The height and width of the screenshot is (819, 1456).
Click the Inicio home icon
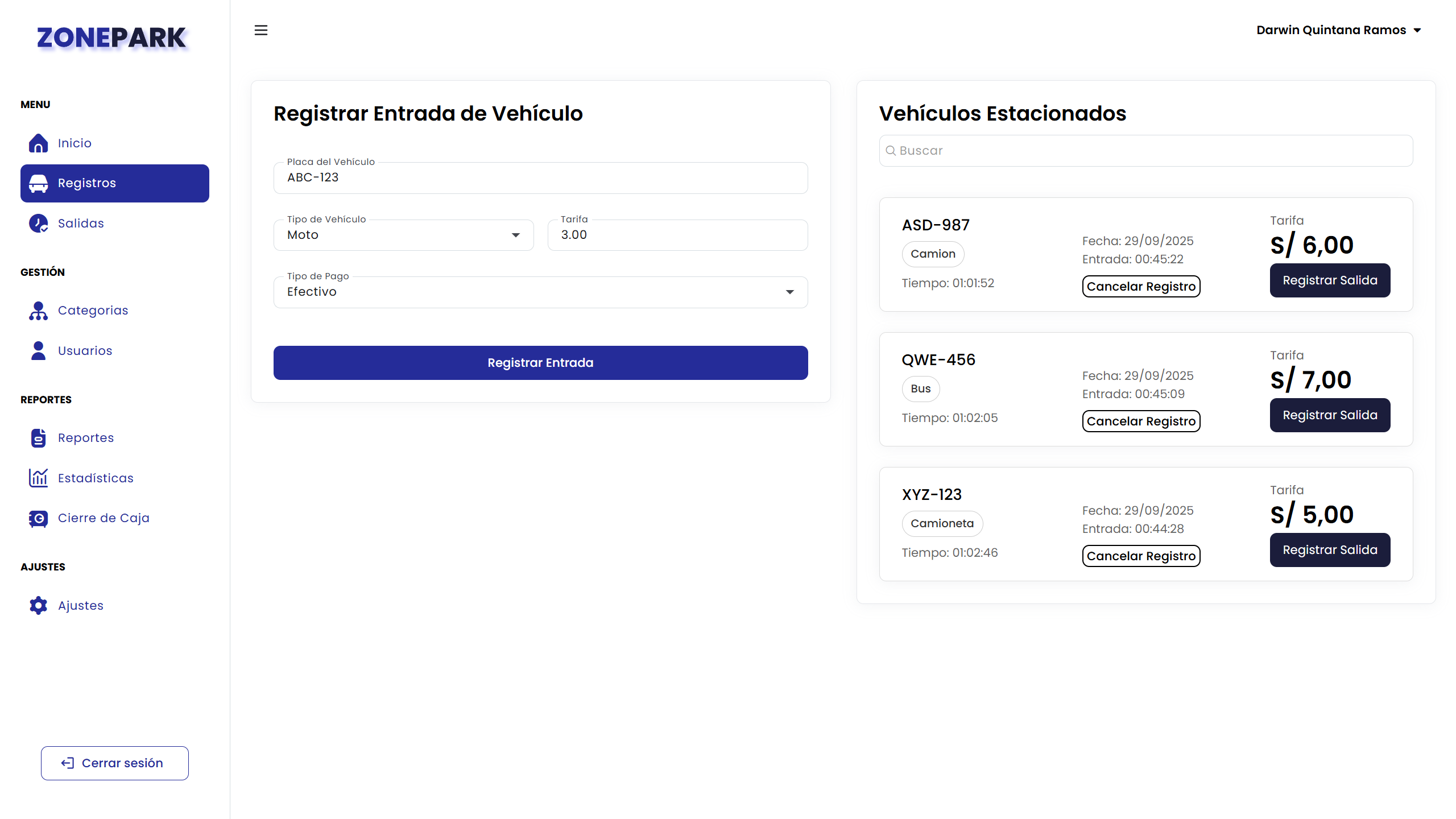tap(38, 143)
